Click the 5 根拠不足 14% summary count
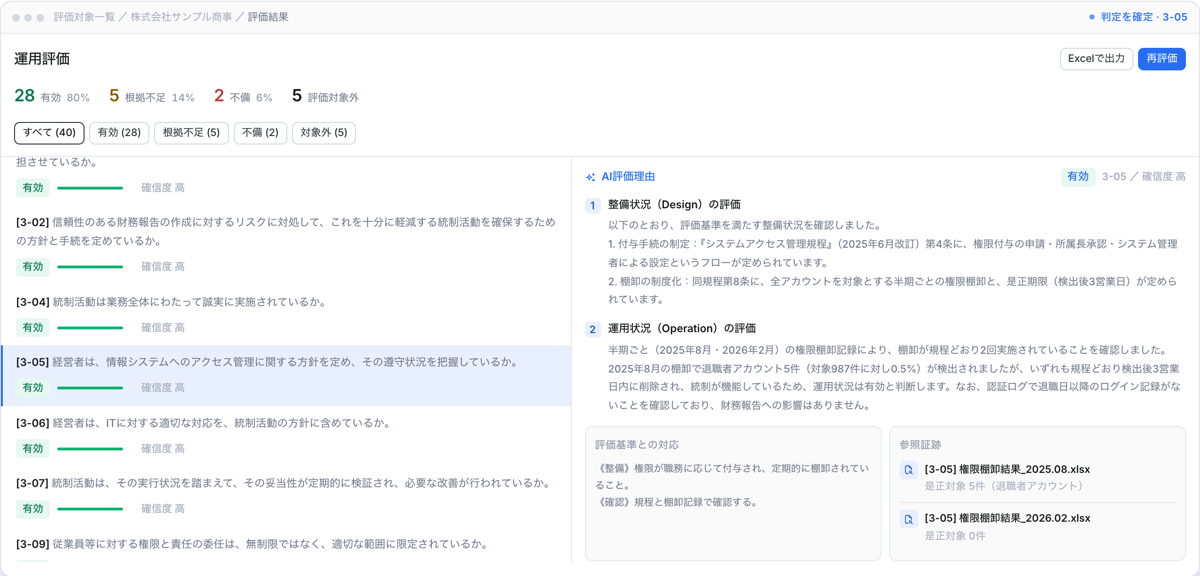 (x=152, y=96)
